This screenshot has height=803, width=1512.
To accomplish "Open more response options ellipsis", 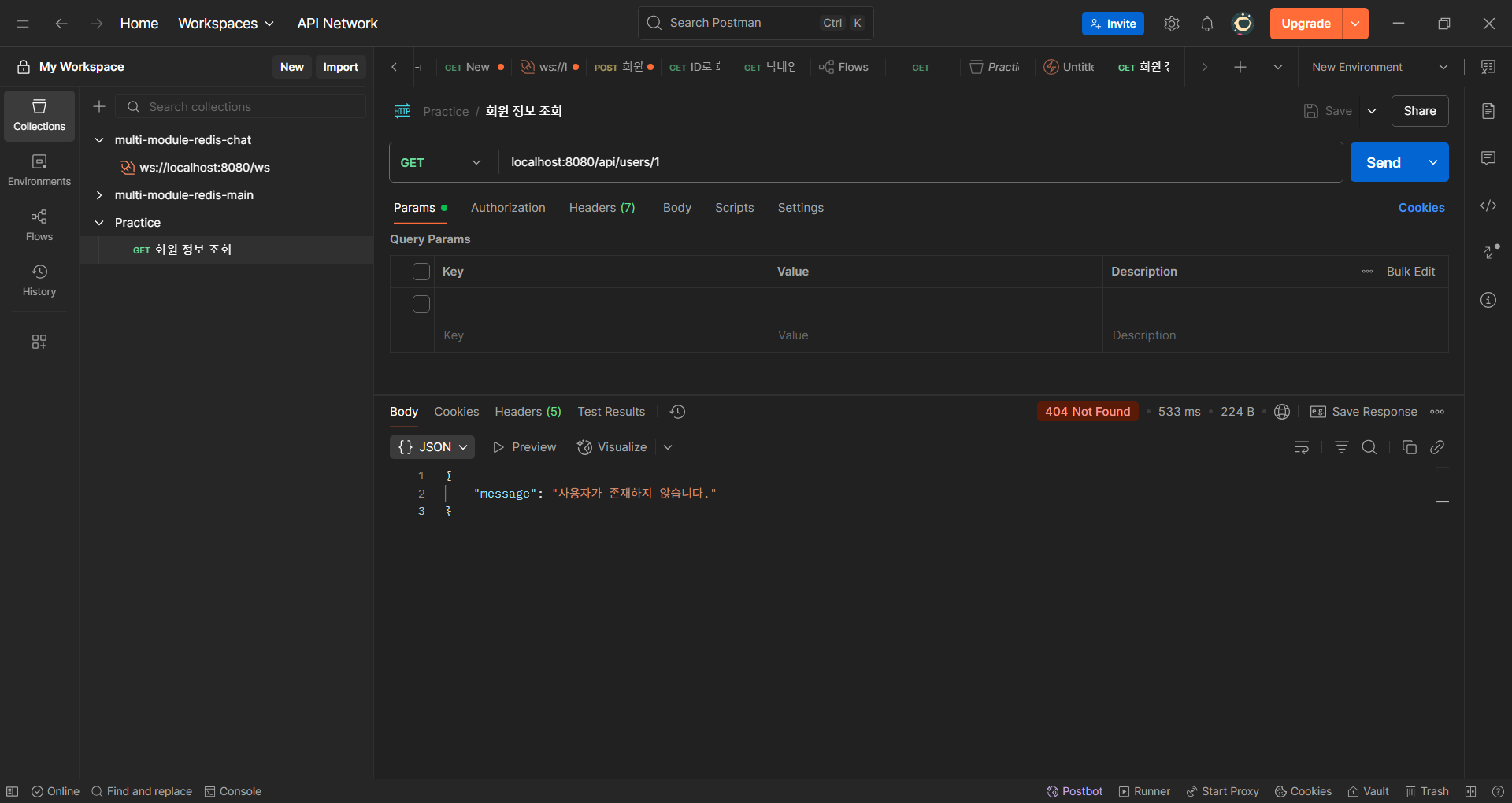I will click(x=1437, y=412).
